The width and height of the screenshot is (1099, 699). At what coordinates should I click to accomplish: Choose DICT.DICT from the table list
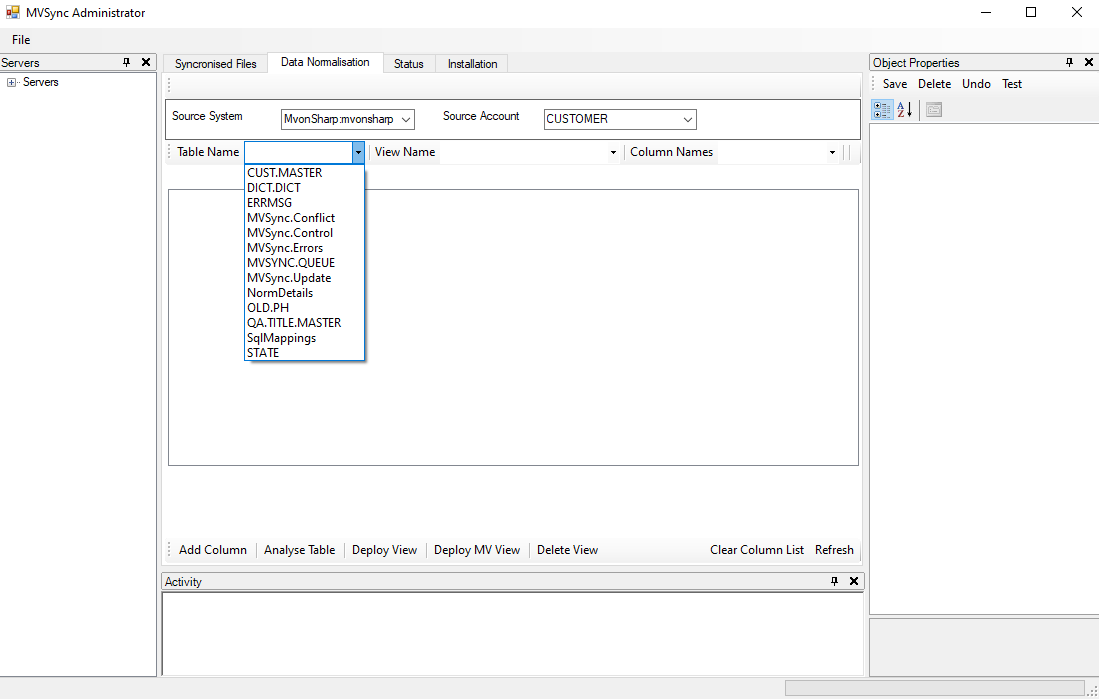[x=304, y=188]
